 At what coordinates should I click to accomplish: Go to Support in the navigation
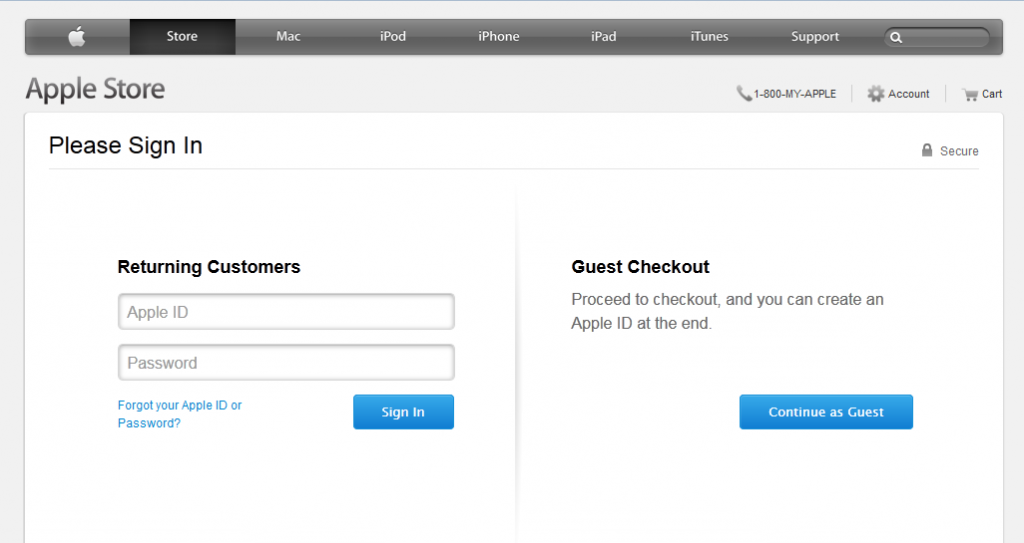[x=815, y=37]
